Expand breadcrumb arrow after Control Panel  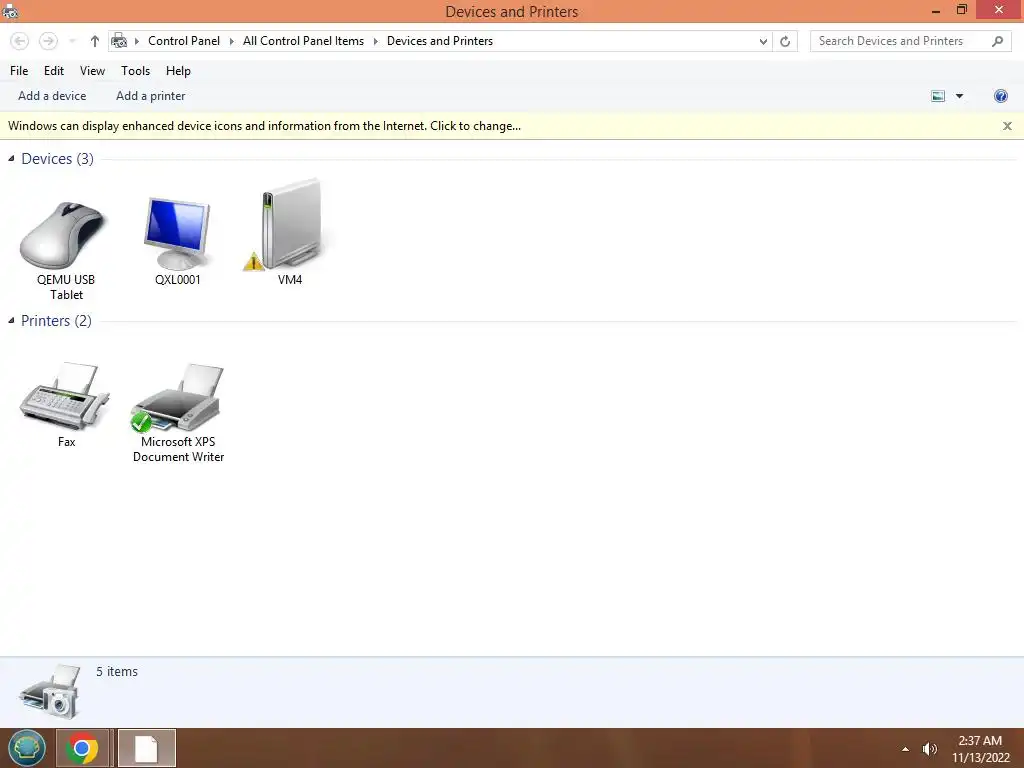(231, 41)
